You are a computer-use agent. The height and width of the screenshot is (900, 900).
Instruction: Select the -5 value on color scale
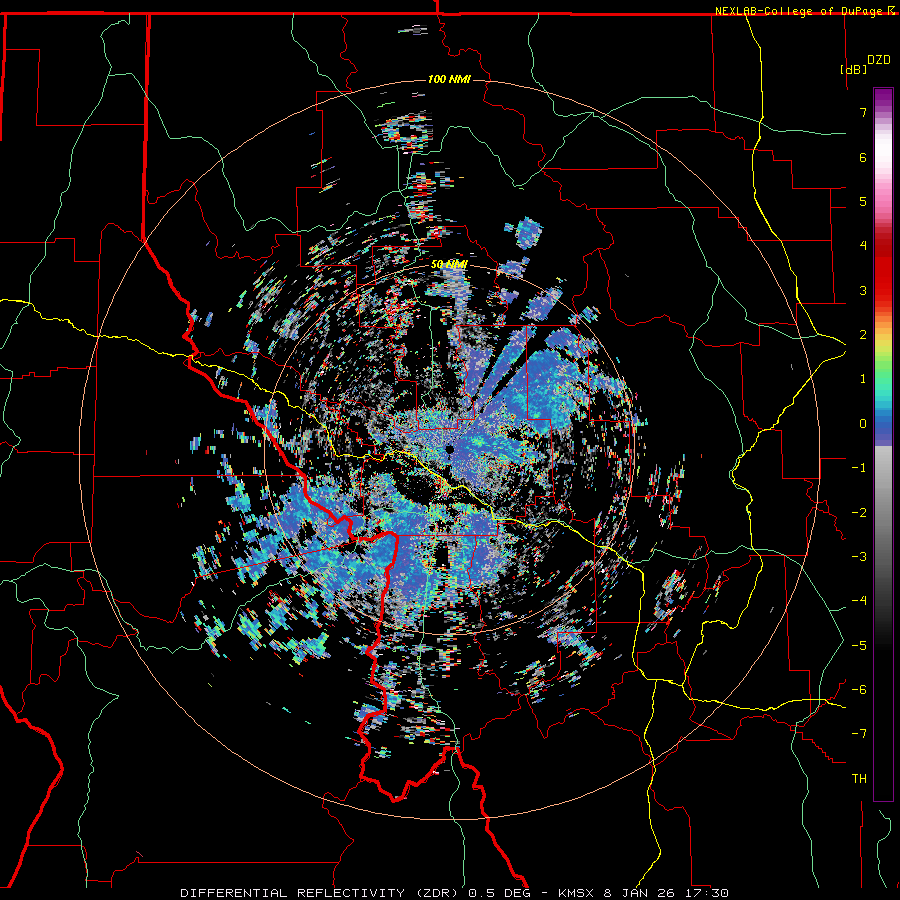[859, 646]
